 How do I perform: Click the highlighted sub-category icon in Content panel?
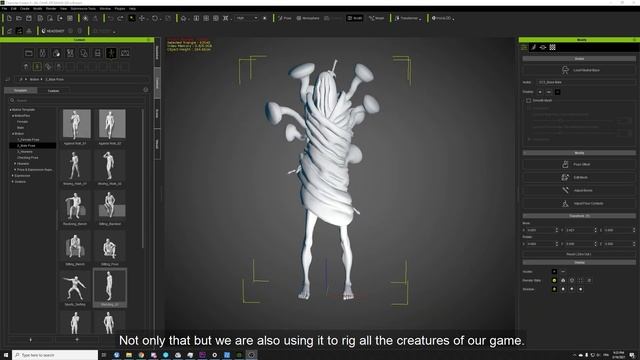click(x=37, y=67)
